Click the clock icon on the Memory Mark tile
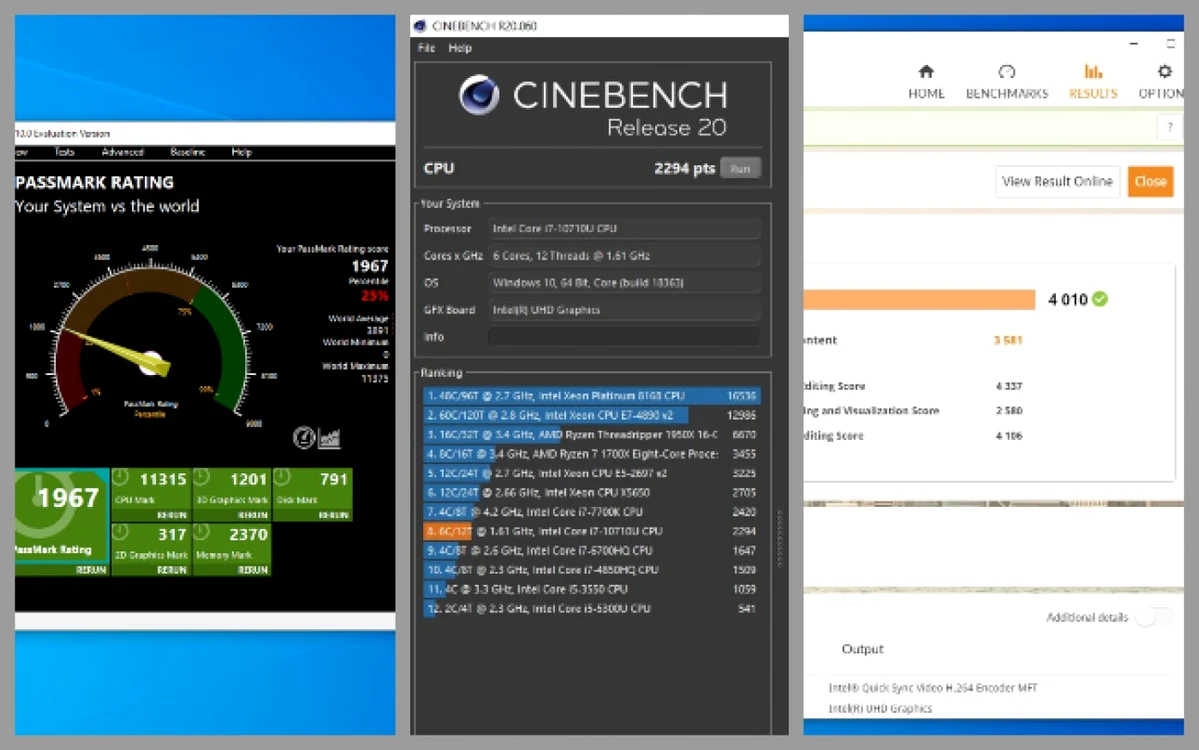 201,532
